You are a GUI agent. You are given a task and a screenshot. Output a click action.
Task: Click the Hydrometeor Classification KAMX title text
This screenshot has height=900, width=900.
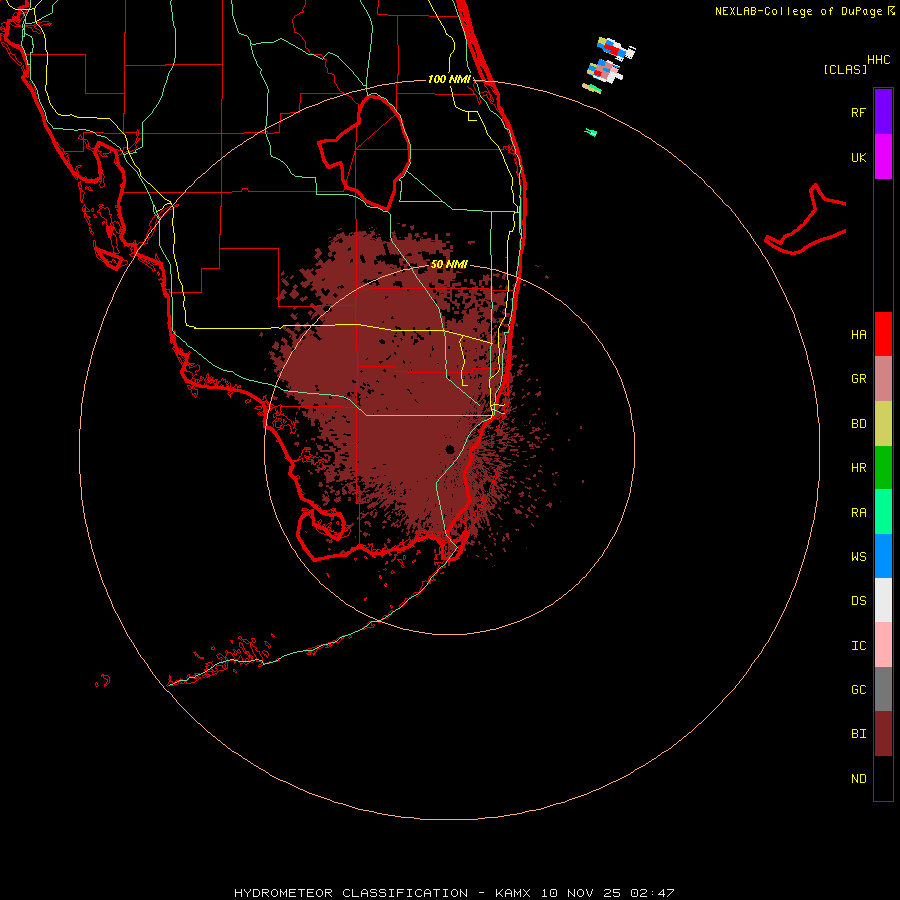pos(454,893)
